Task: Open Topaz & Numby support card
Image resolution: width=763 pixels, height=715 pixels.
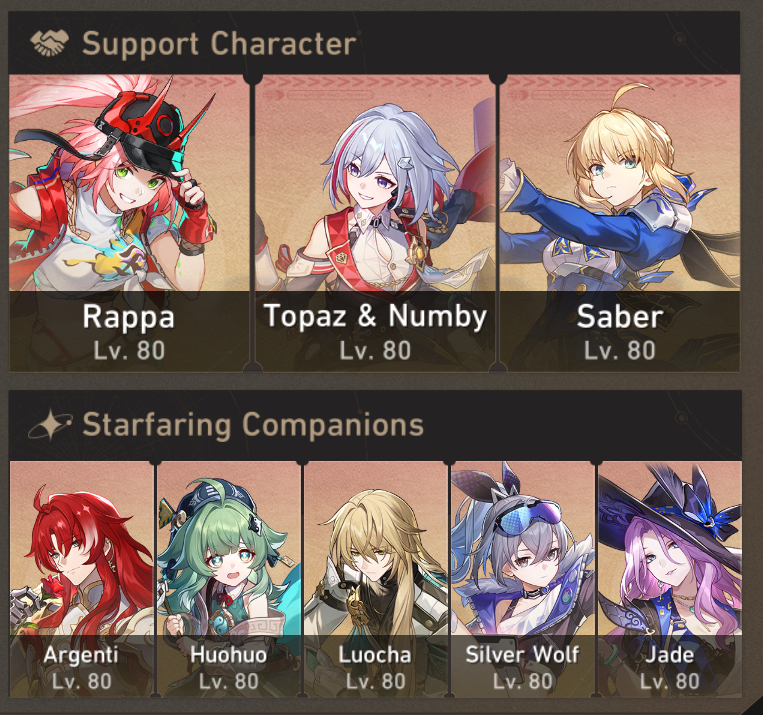Action: [x=375, y=223]
